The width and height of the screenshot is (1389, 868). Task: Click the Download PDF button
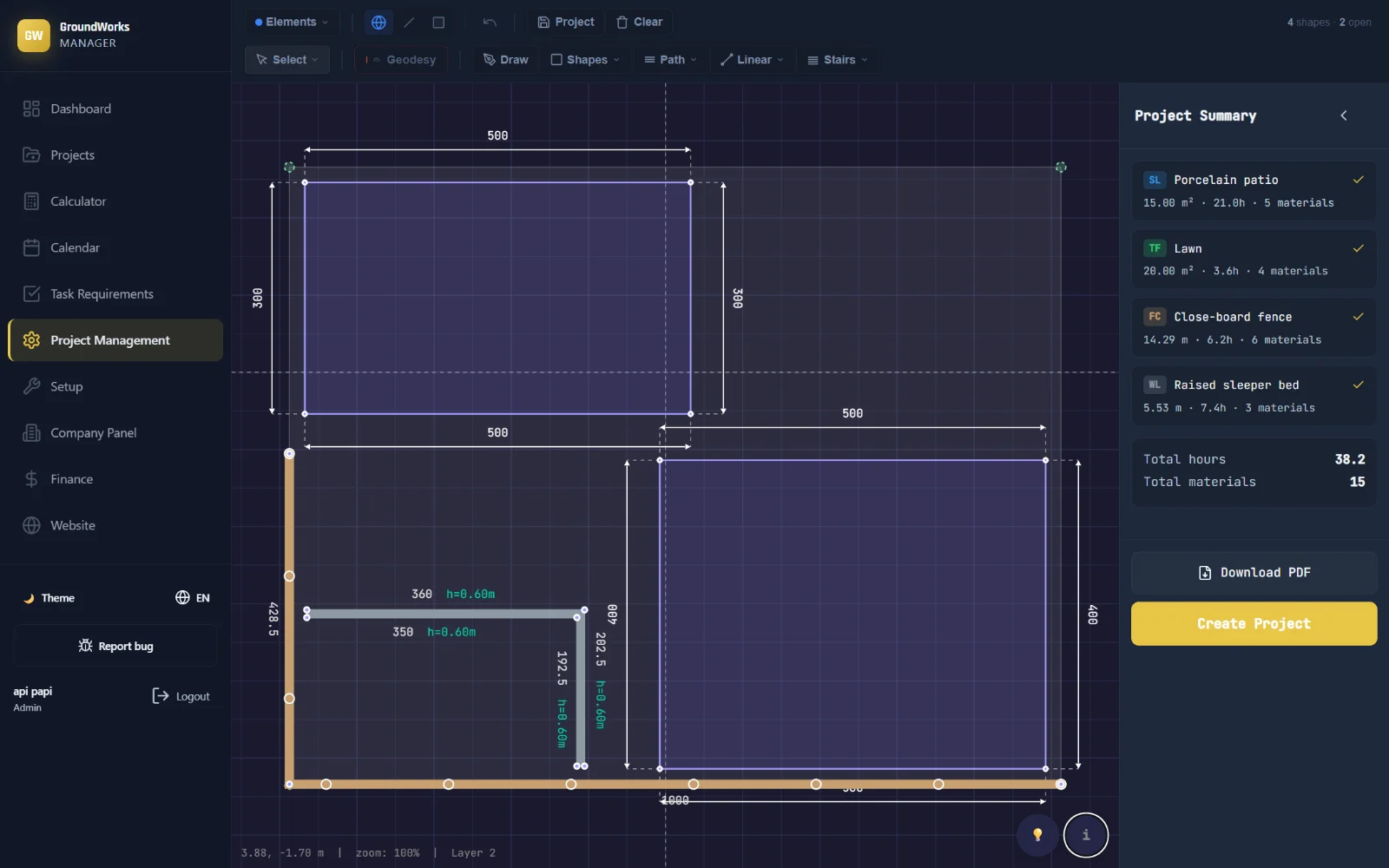coord(1254,573)
